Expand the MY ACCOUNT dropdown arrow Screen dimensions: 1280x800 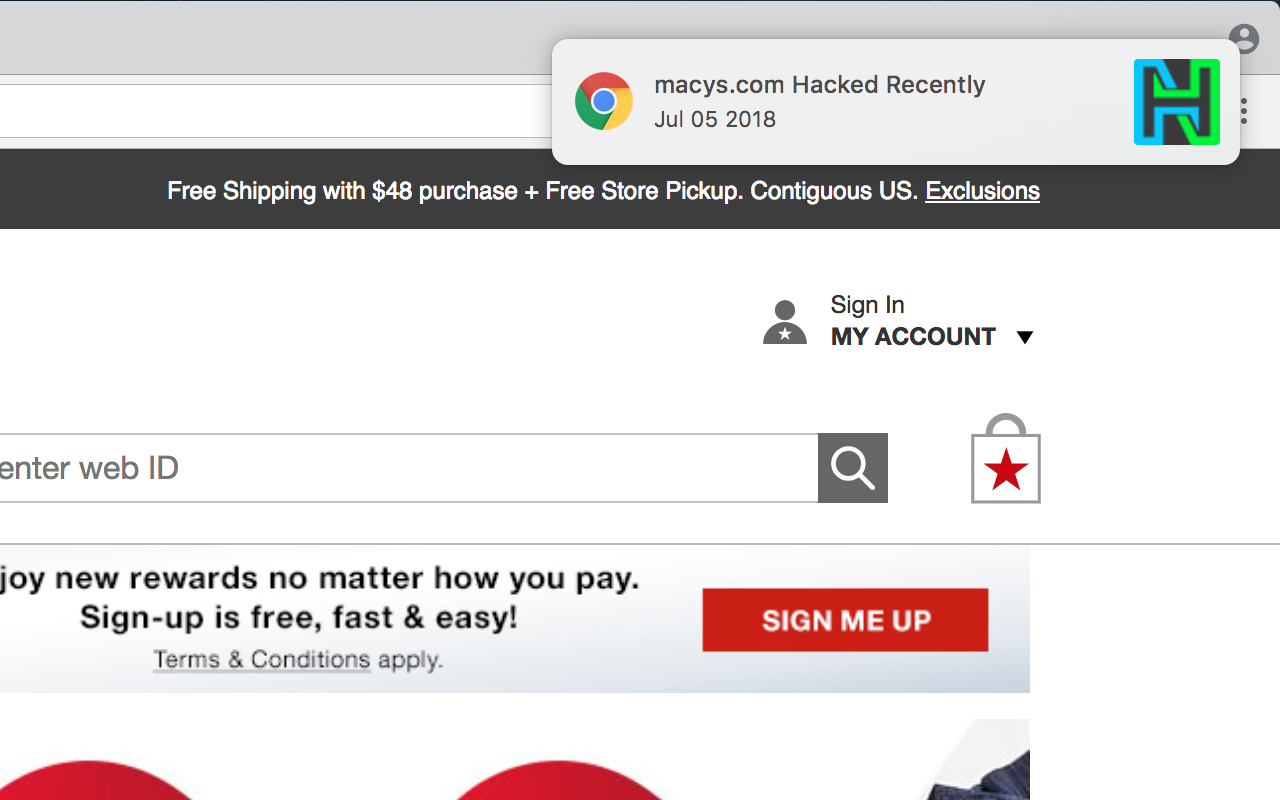tap(1025, 337)
